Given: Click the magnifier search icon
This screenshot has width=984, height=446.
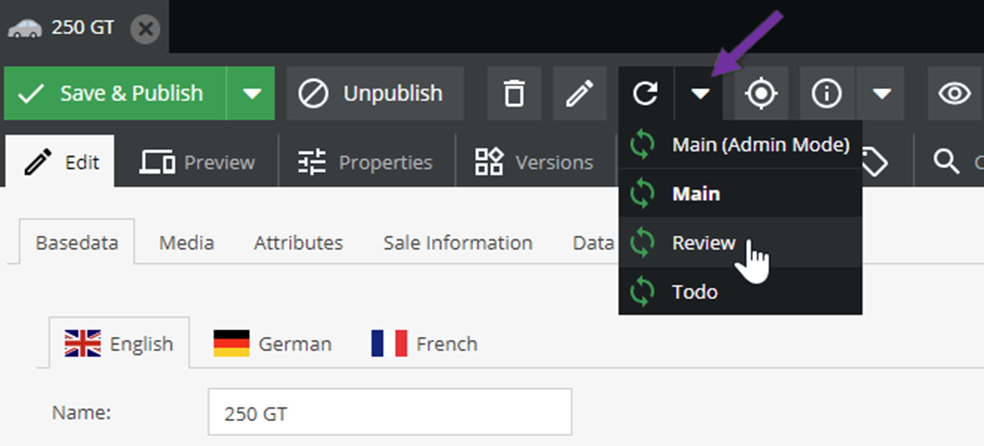Looking at the screenshot, I should 945,162.
